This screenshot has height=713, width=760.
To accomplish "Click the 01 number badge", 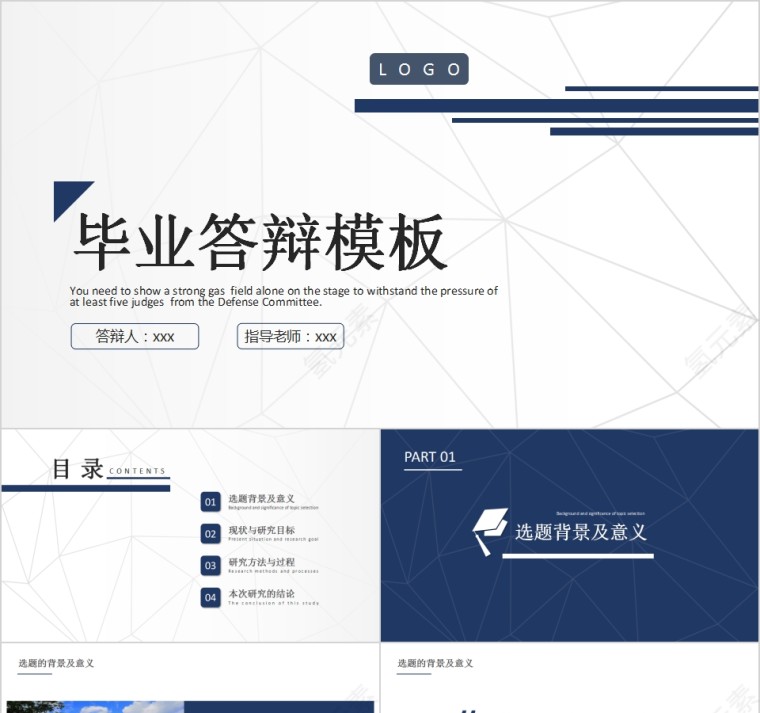I will click(x=210, y=502).
